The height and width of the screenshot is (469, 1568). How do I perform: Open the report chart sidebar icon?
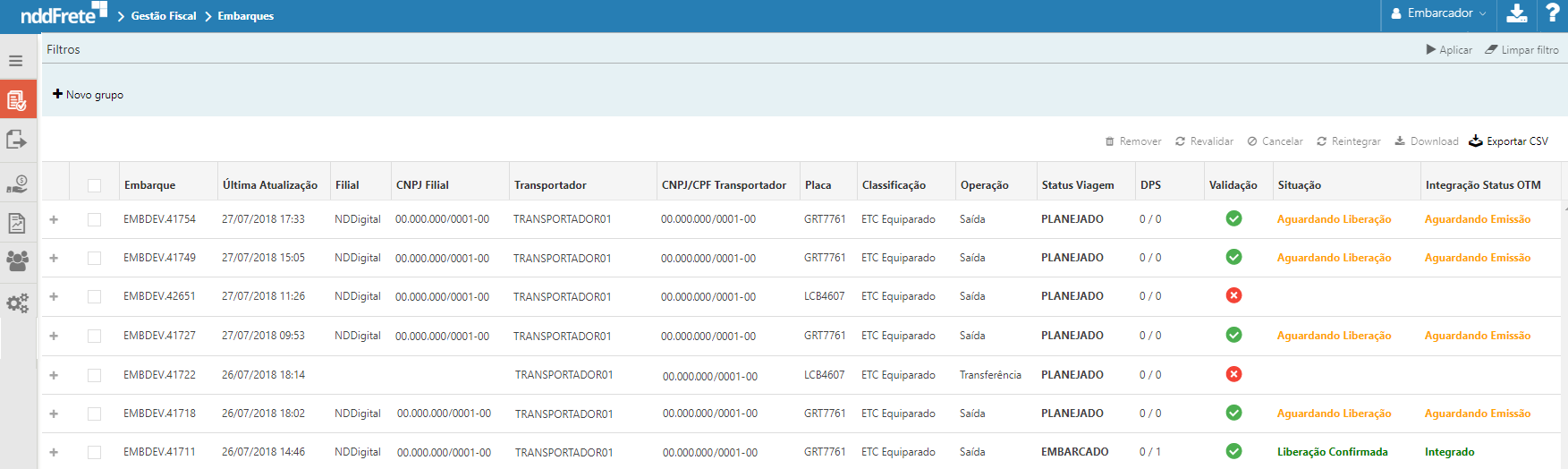[x=17, y=223]
